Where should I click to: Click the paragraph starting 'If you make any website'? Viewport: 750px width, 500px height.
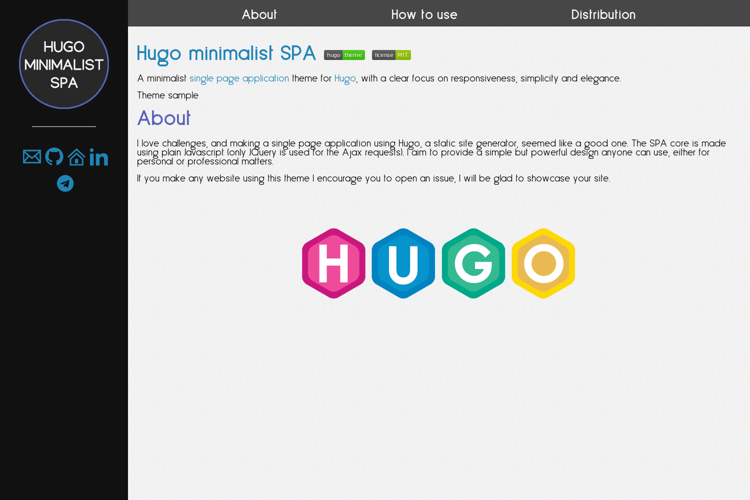374,178
